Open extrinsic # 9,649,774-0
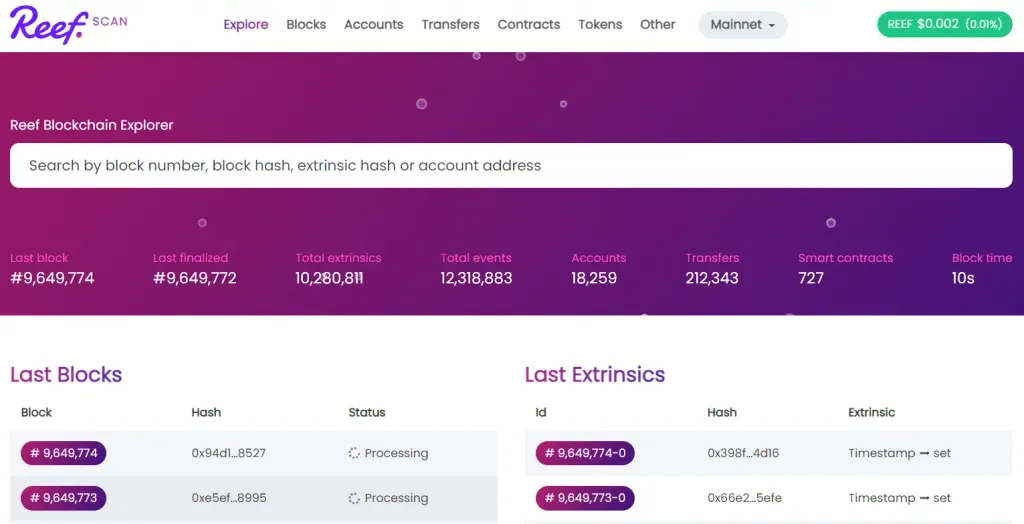1024x524 pixels. click(585, 453)
